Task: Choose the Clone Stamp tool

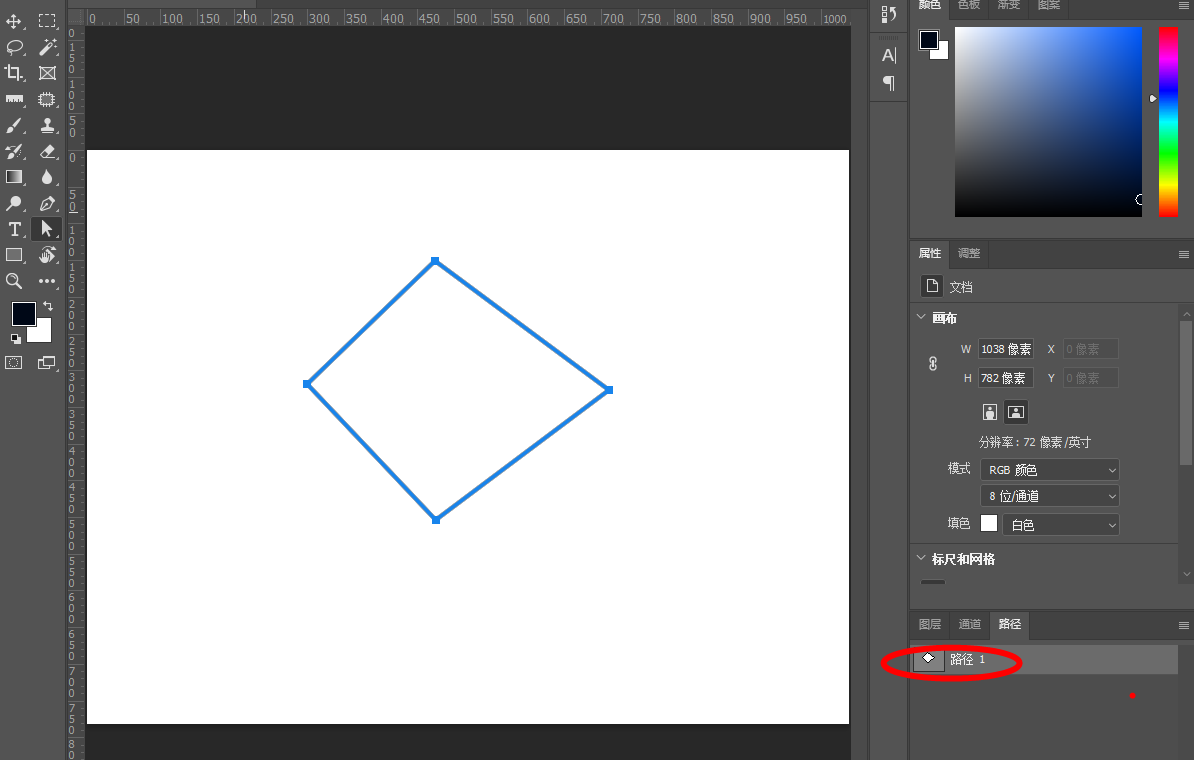Action: coord(47,125)
